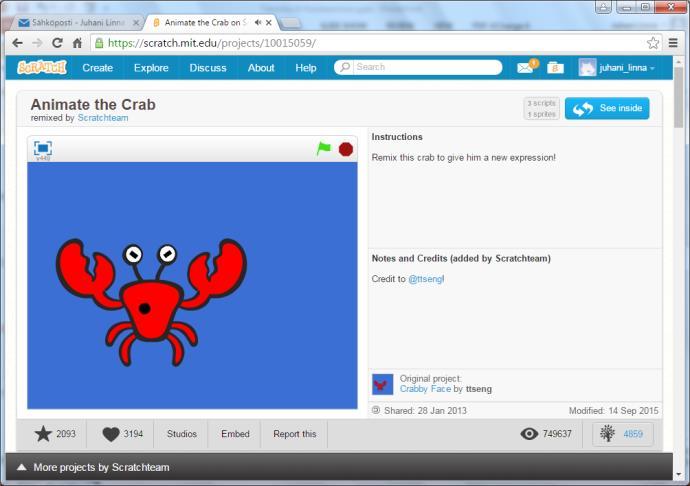Open My Stuff folder icon

555,68
